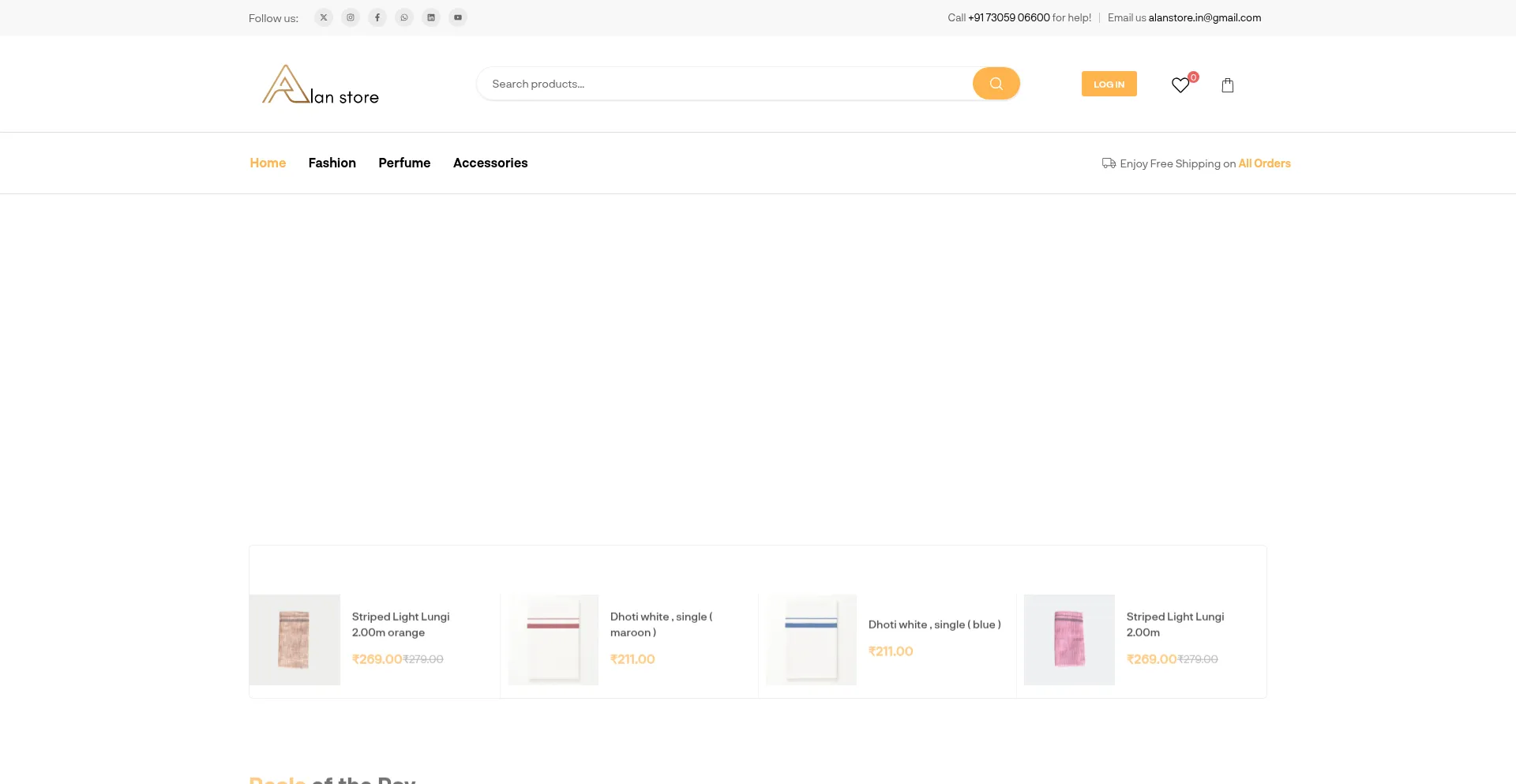Open the Accessories menu
The height and width of the screenshot is (784, 1516).
click(490, 163)
